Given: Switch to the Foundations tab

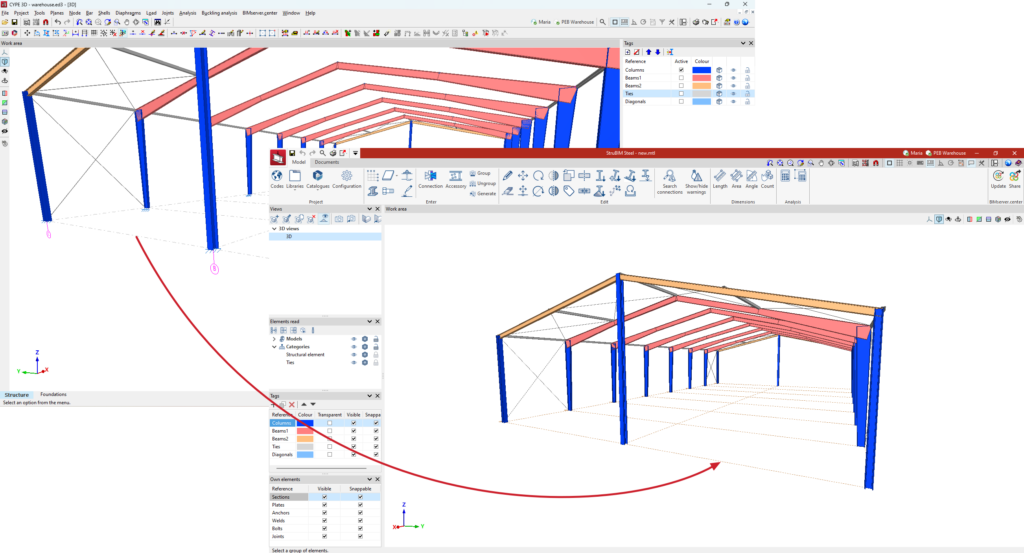Looking at the screenshot, I should tap(53, 395).
